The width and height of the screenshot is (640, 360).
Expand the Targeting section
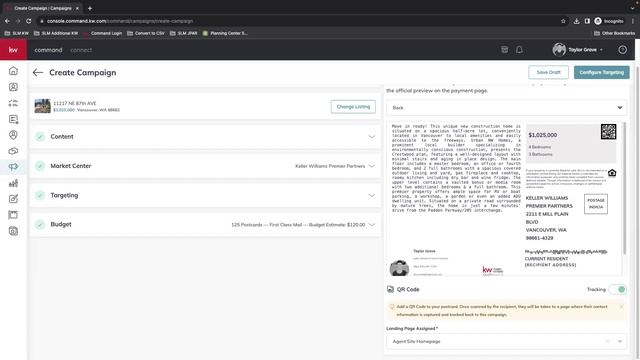pyautogui.click(x=205, y=196)
